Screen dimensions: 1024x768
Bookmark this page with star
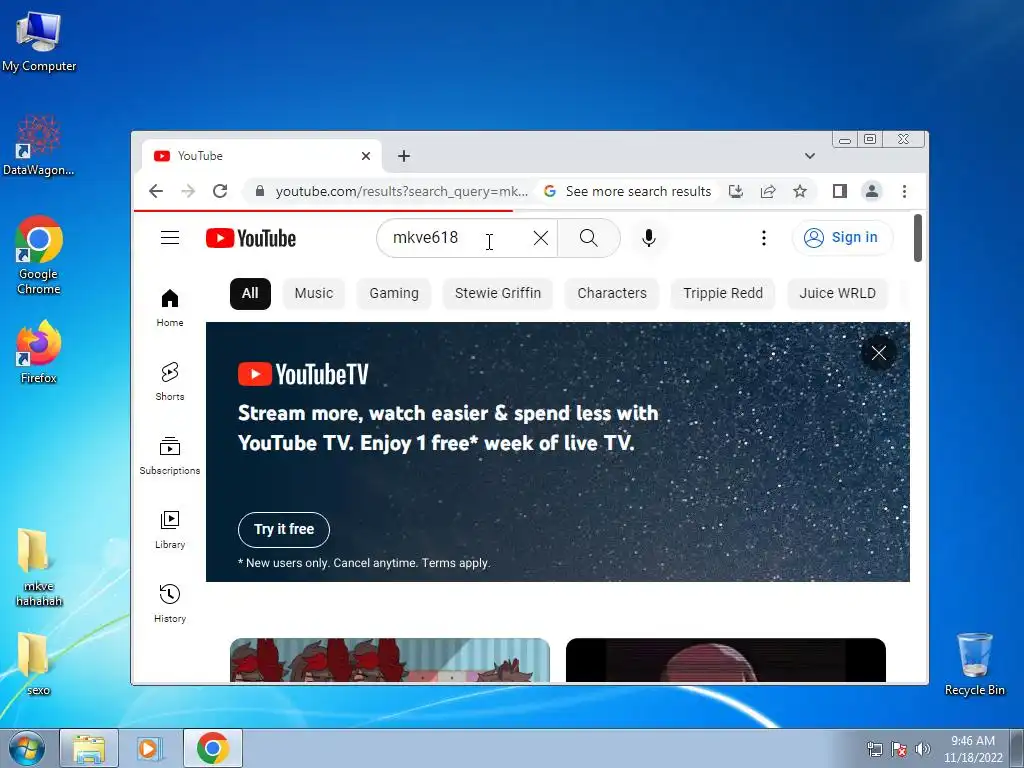[x=800, y=191]
